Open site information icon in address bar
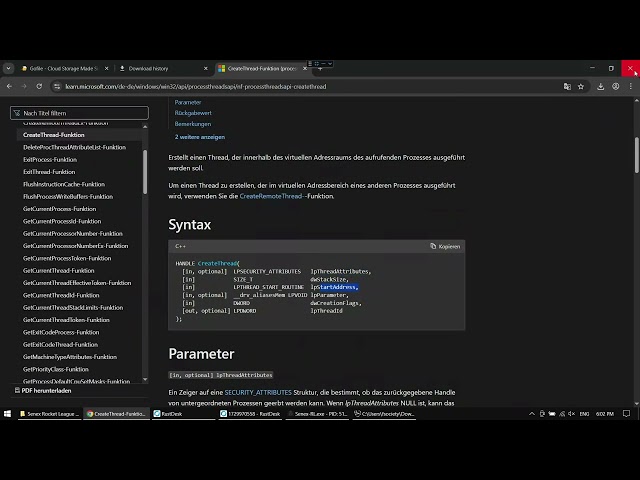Image resolution: width=640 pixels, height=480 pixels. [x=57, y=87]
